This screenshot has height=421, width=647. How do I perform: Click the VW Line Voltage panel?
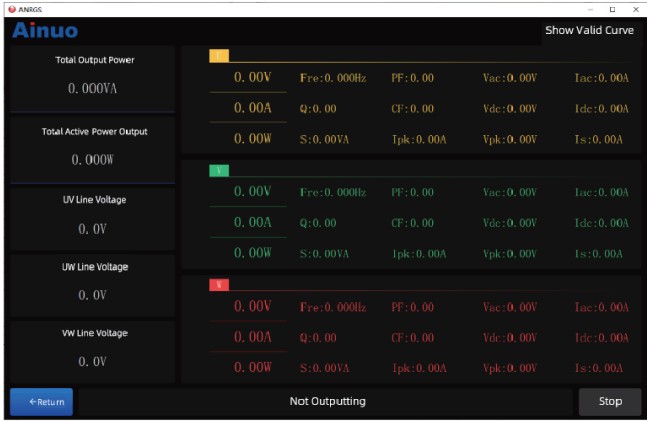(x=94, y=349)
